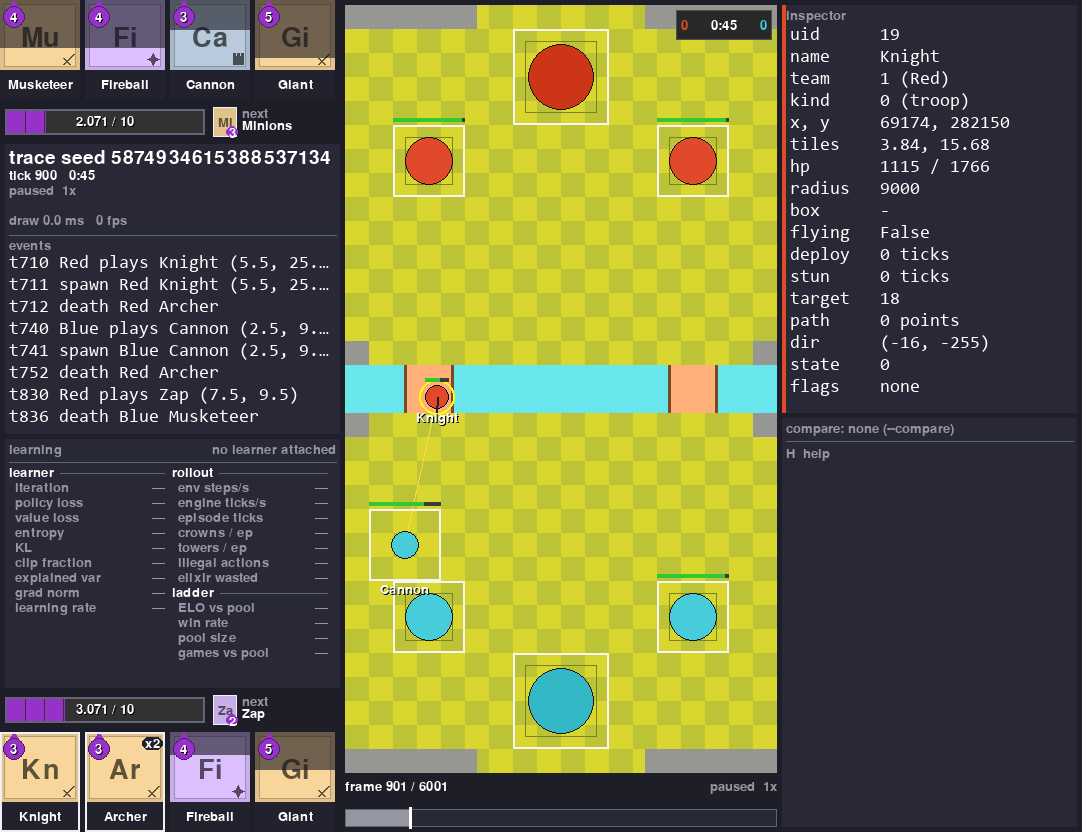Select the red Knight troop on bridge
Image resolution: width=1082 pixels, height=832 pixels.
pyautogui.click(x=437, y=397)
